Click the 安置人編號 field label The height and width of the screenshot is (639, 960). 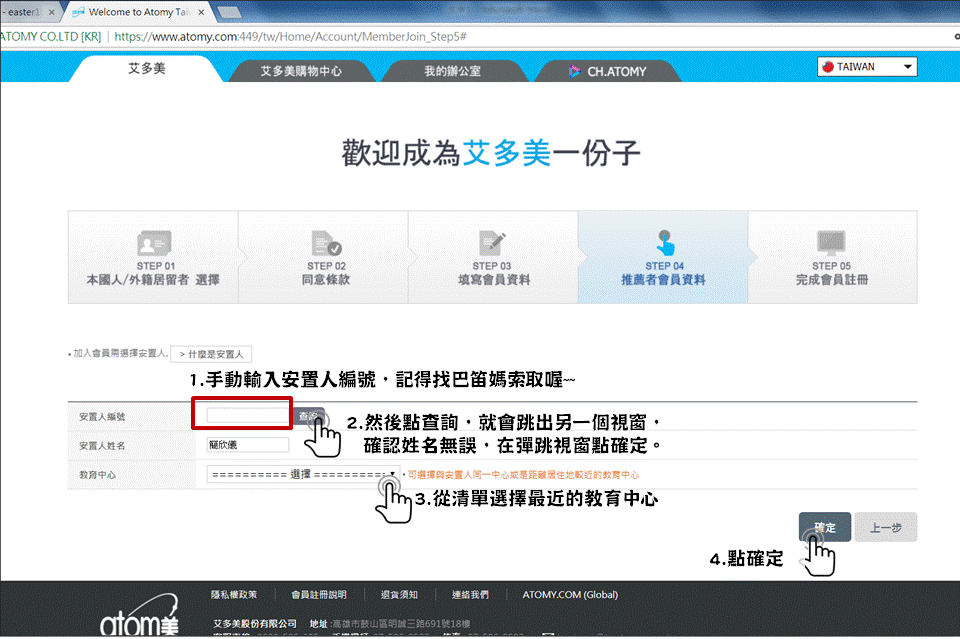tap(102, 417)
